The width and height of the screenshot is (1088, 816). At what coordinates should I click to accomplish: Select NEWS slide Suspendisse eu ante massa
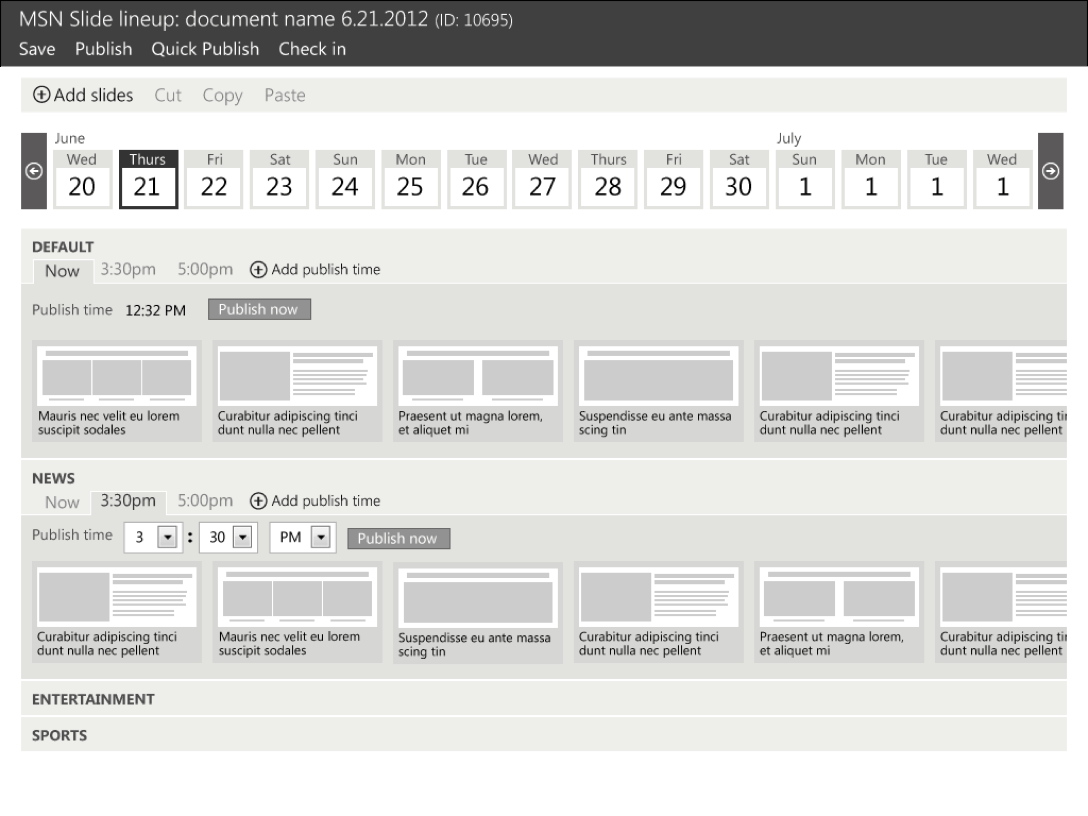pyautogui.click(x=477, y=612)
